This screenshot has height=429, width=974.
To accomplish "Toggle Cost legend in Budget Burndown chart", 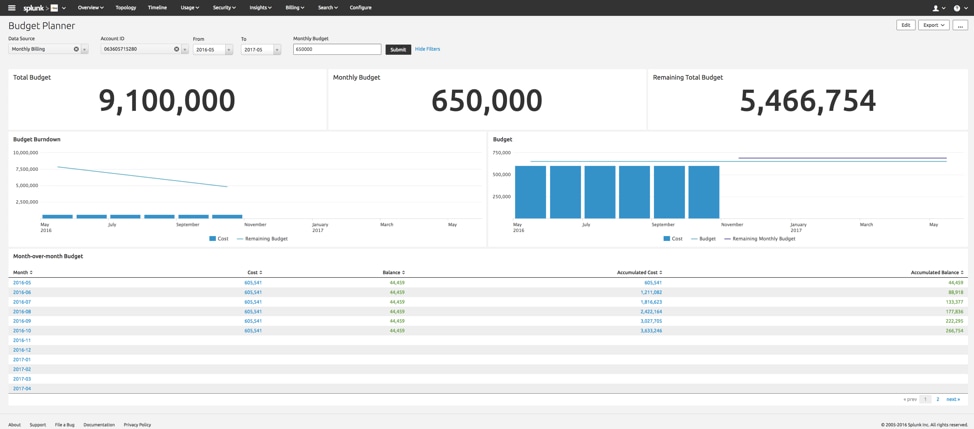I will point(219,238).
